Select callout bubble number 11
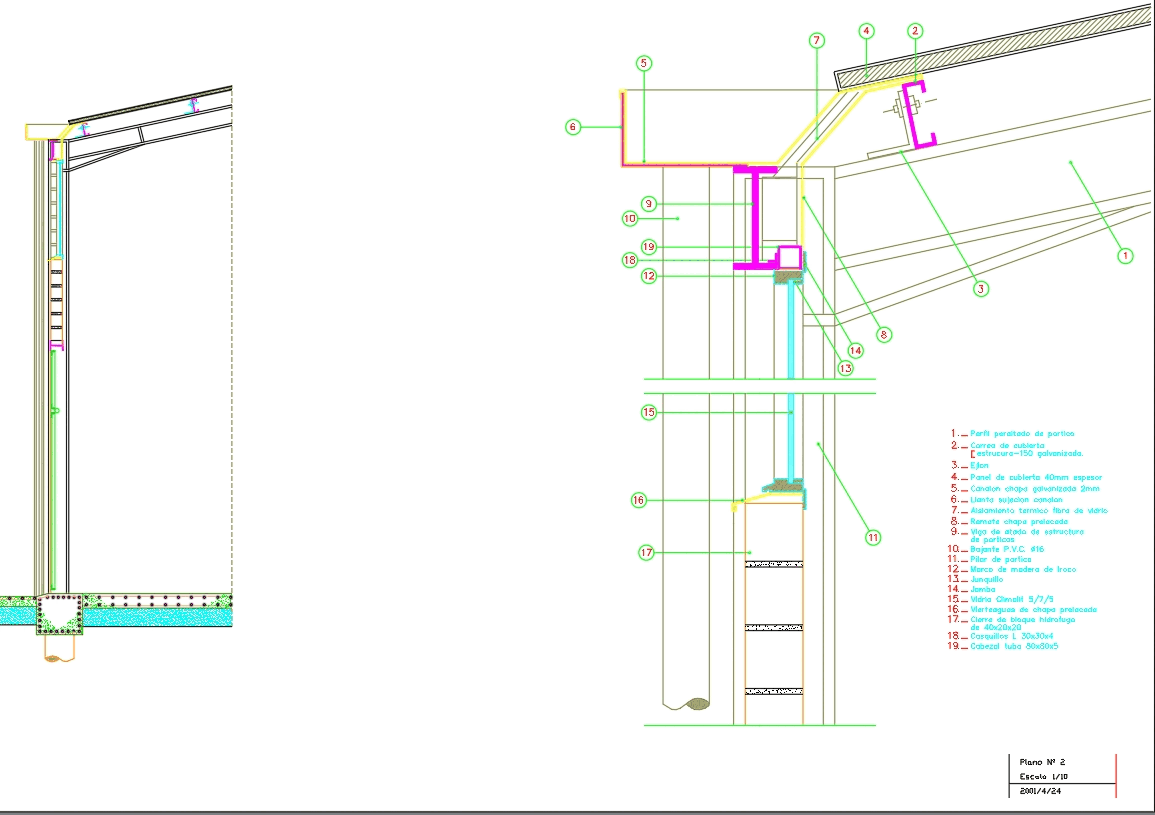The height and width of the screenshot is (815, 1155). pos(873,537)
